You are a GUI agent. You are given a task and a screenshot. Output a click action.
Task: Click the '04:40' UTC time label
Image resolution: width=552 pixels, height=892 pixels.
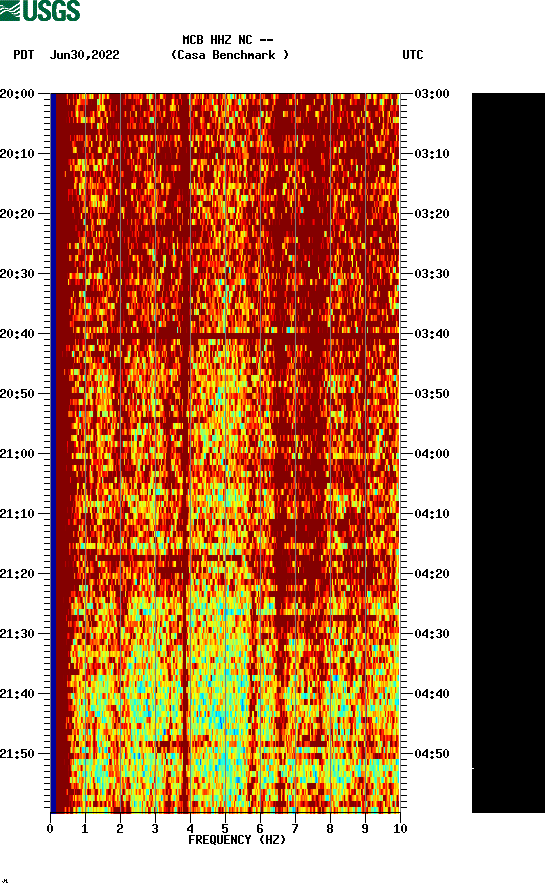point(432,694)
